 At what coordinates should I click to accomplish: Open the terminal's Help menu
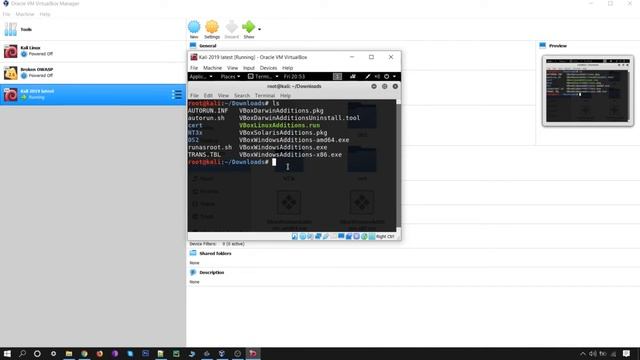[x=285, y=96]
